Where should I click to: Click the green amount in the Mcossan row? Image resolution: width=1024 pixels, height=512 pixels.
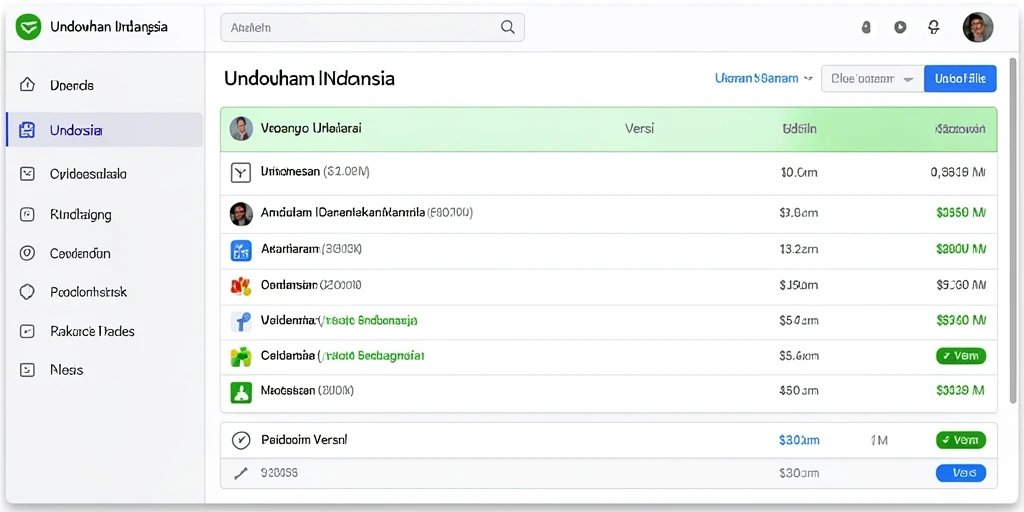[960, 391]
